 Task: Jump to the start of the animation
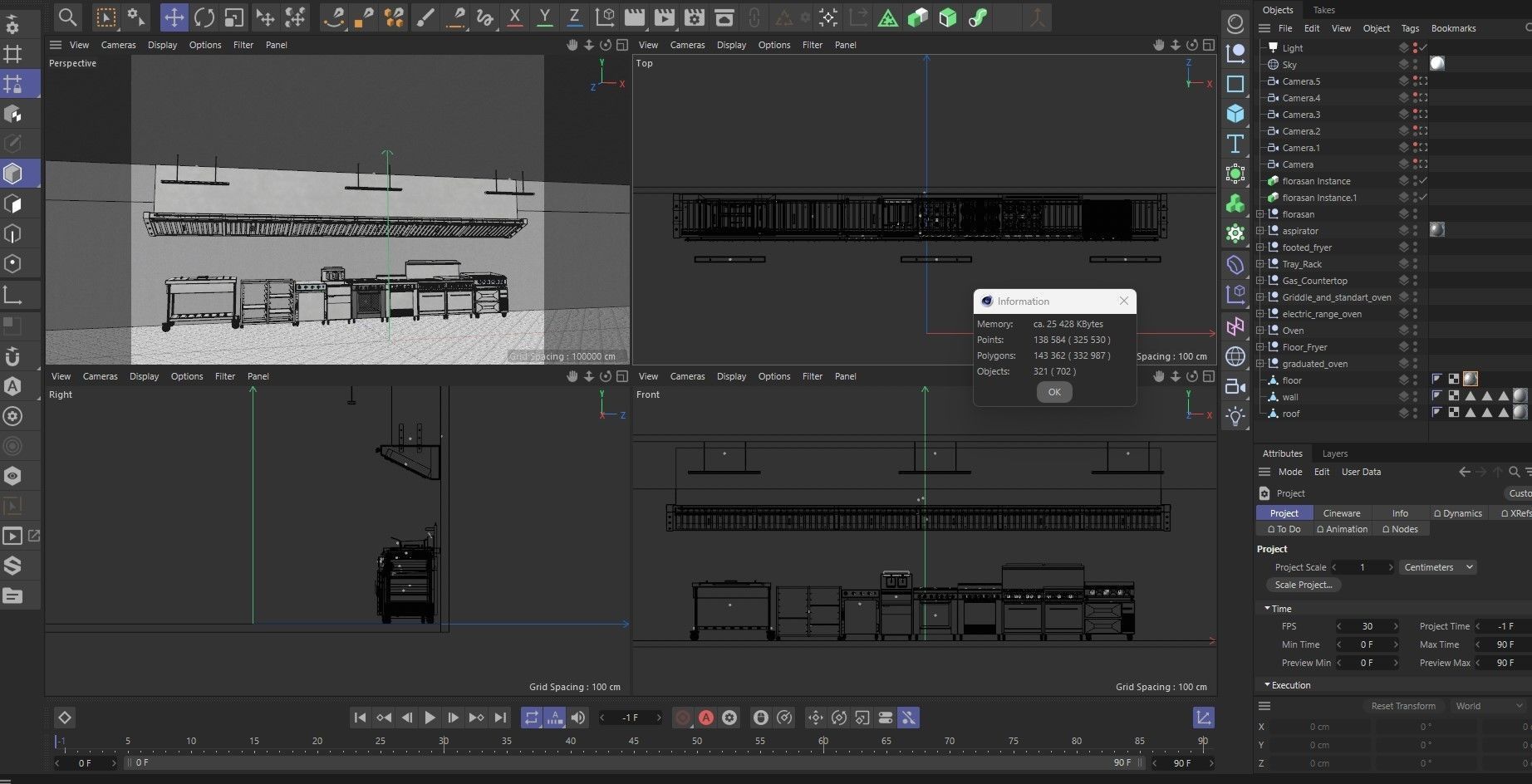click(360, 718)
